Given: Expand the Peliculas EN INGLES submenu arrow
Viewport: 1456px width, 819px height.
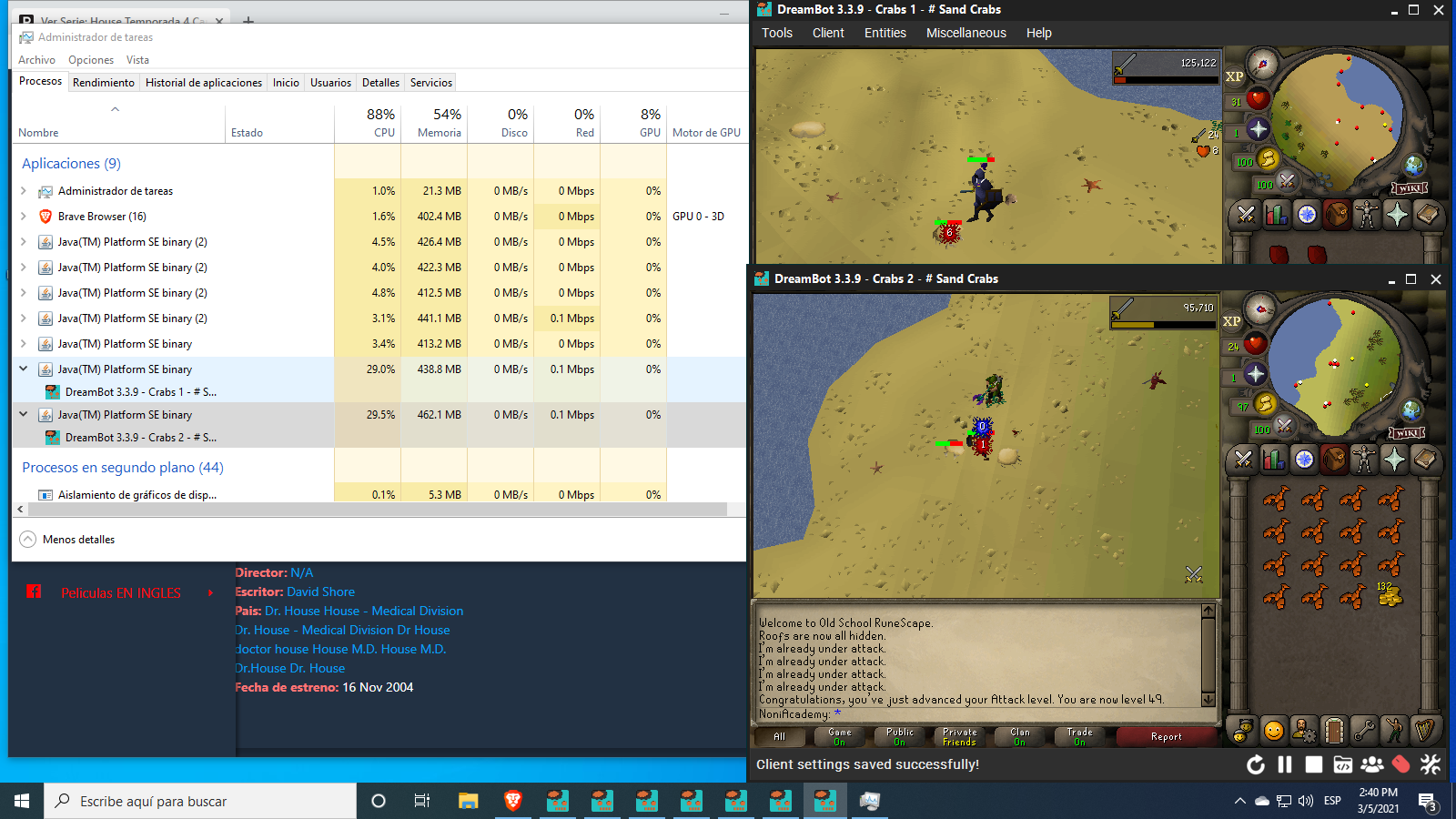Looking at the screenshot, I should point(210,592).
